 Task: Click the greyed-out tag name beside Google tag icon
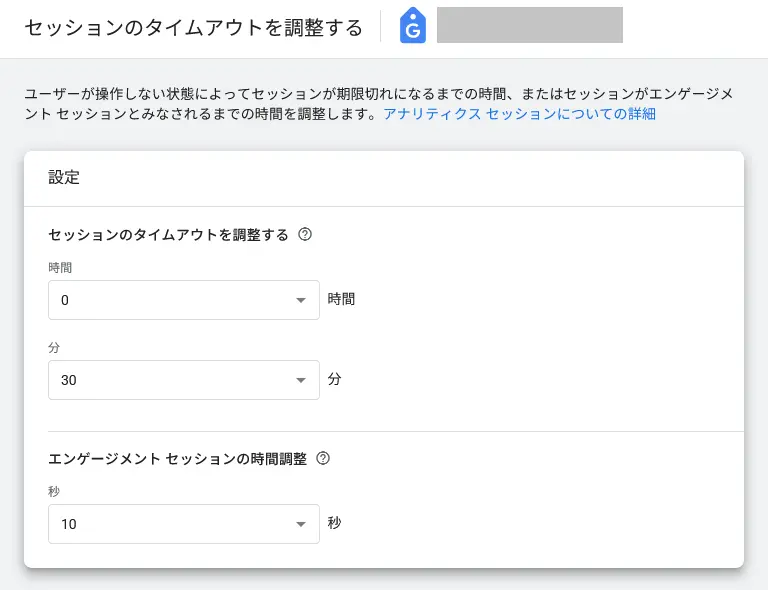529,25
